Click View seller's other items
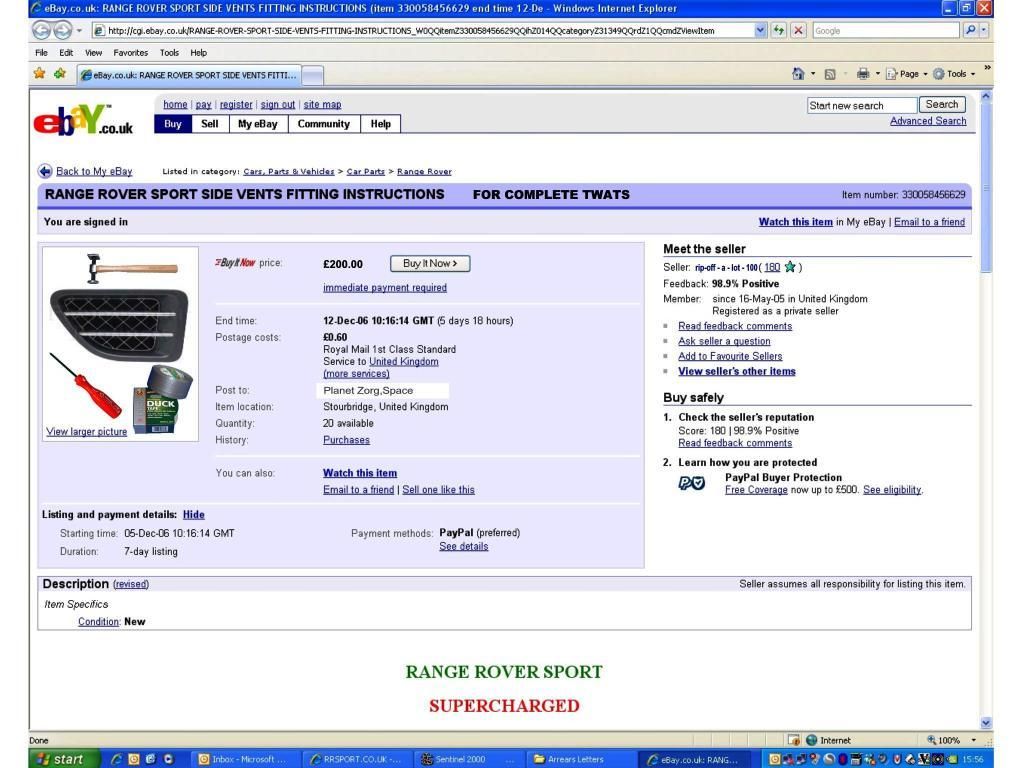The width and height of the screenshot is (1024, 768). click(737, 371)
